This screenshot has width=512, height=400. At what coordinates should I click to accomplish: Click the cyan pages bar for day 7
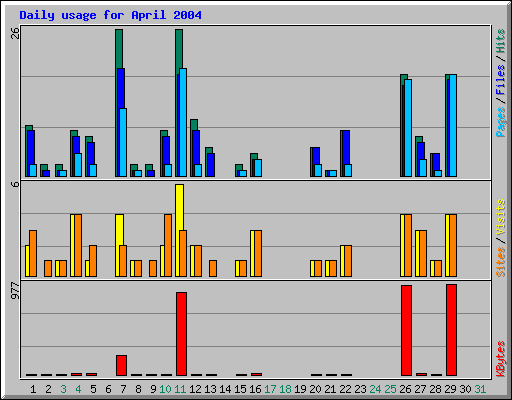[123, 142]
